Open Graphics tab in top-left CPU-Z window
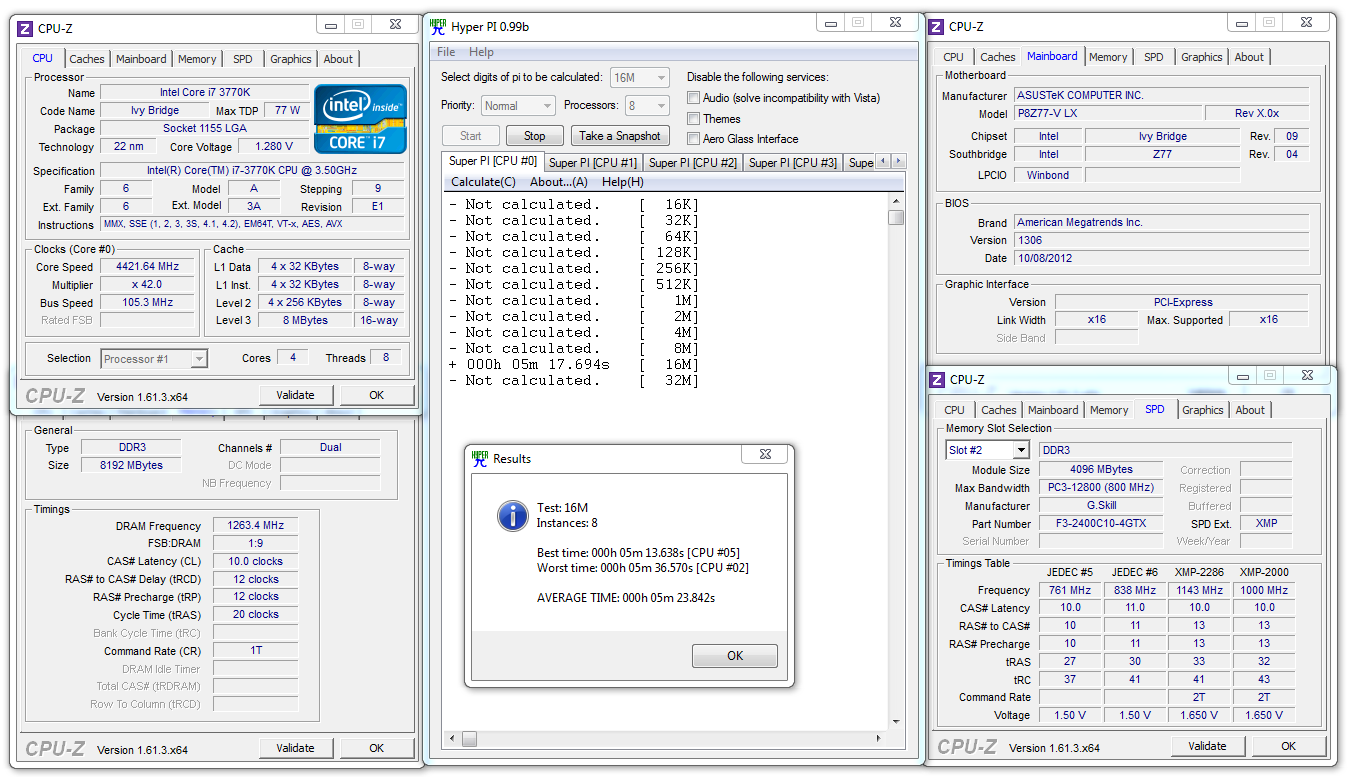Image resolution: width=1354 pixels, height=777 pixels. (x=290, y=59)
